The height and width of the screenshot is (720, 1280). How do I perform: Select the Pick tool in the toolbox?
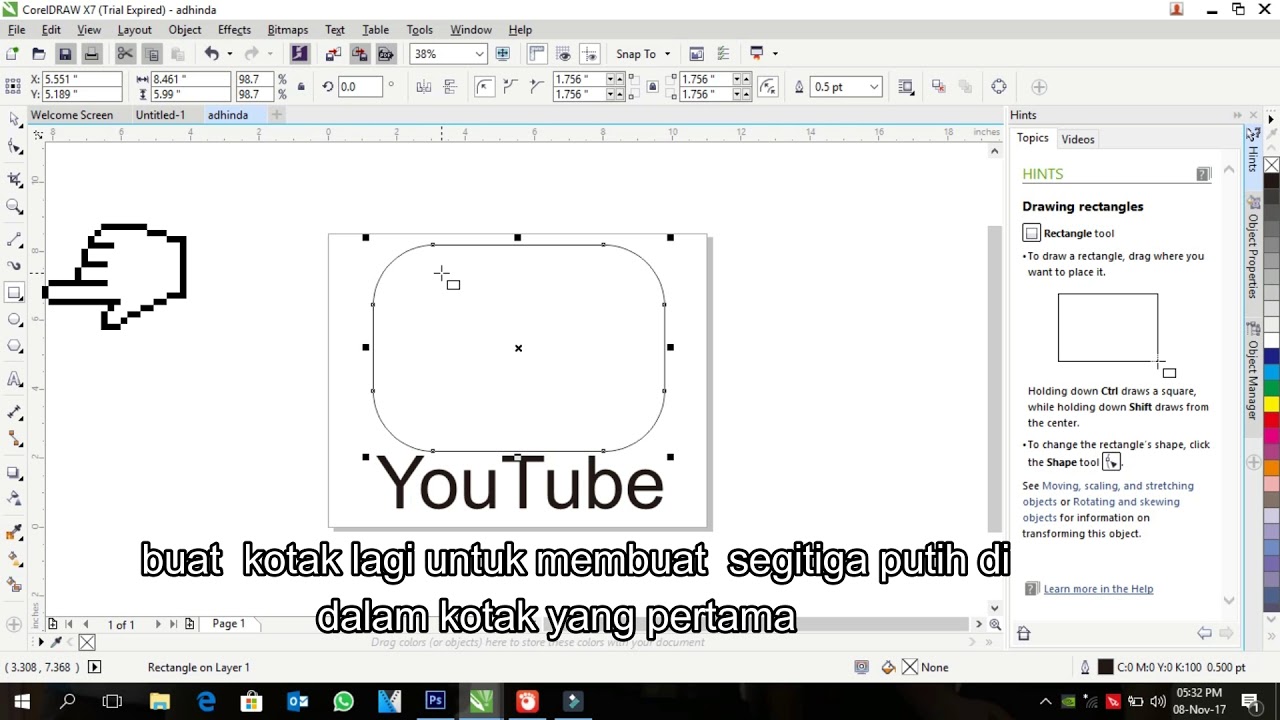(14, 119)
